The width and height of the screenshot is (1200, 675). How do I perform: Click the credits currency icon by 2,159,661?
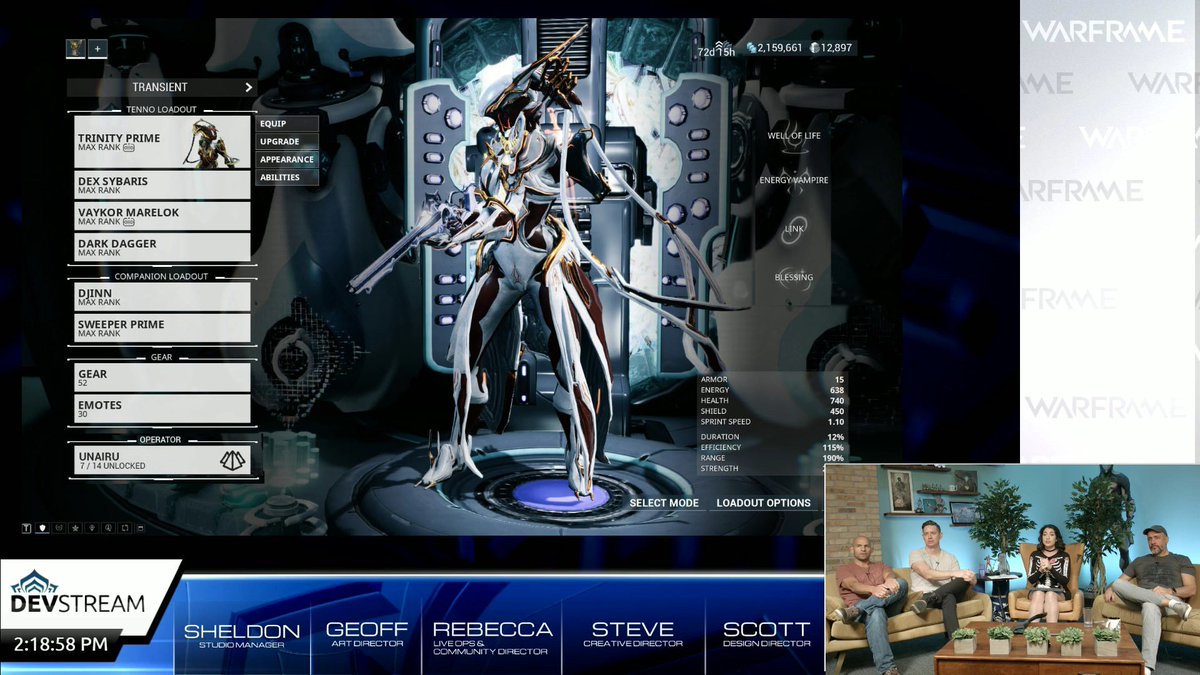pyautogui.click(x=751, y=47)
